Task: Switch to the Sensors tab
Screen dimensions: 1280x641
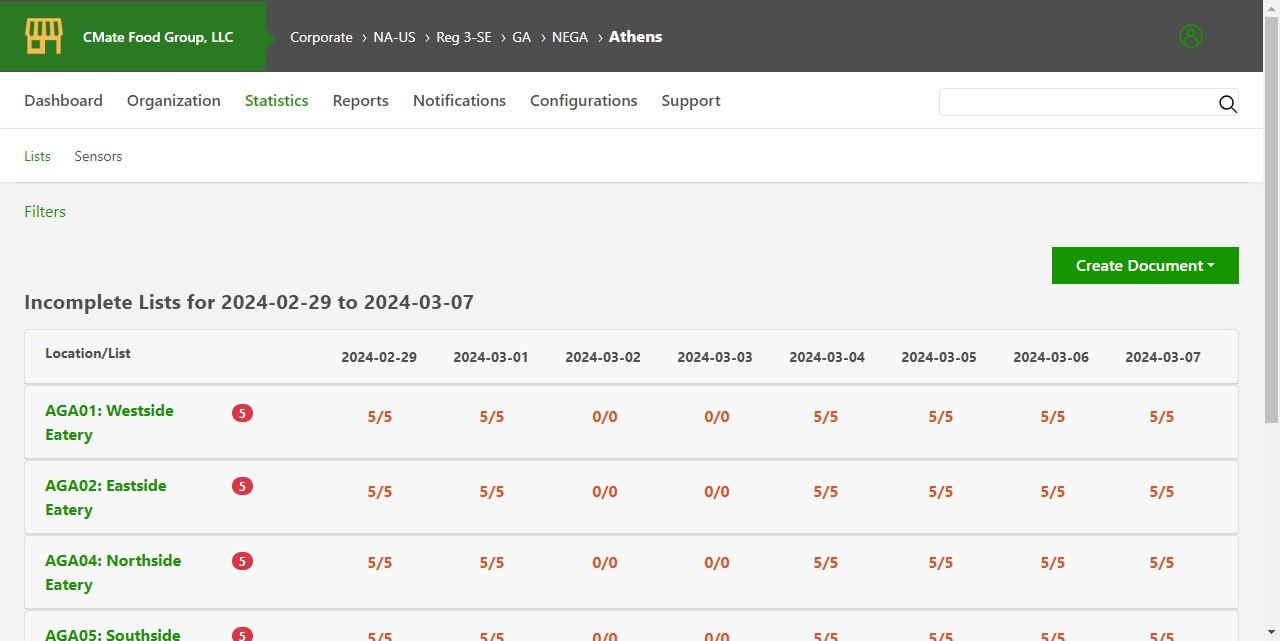Action: point(97,156)
